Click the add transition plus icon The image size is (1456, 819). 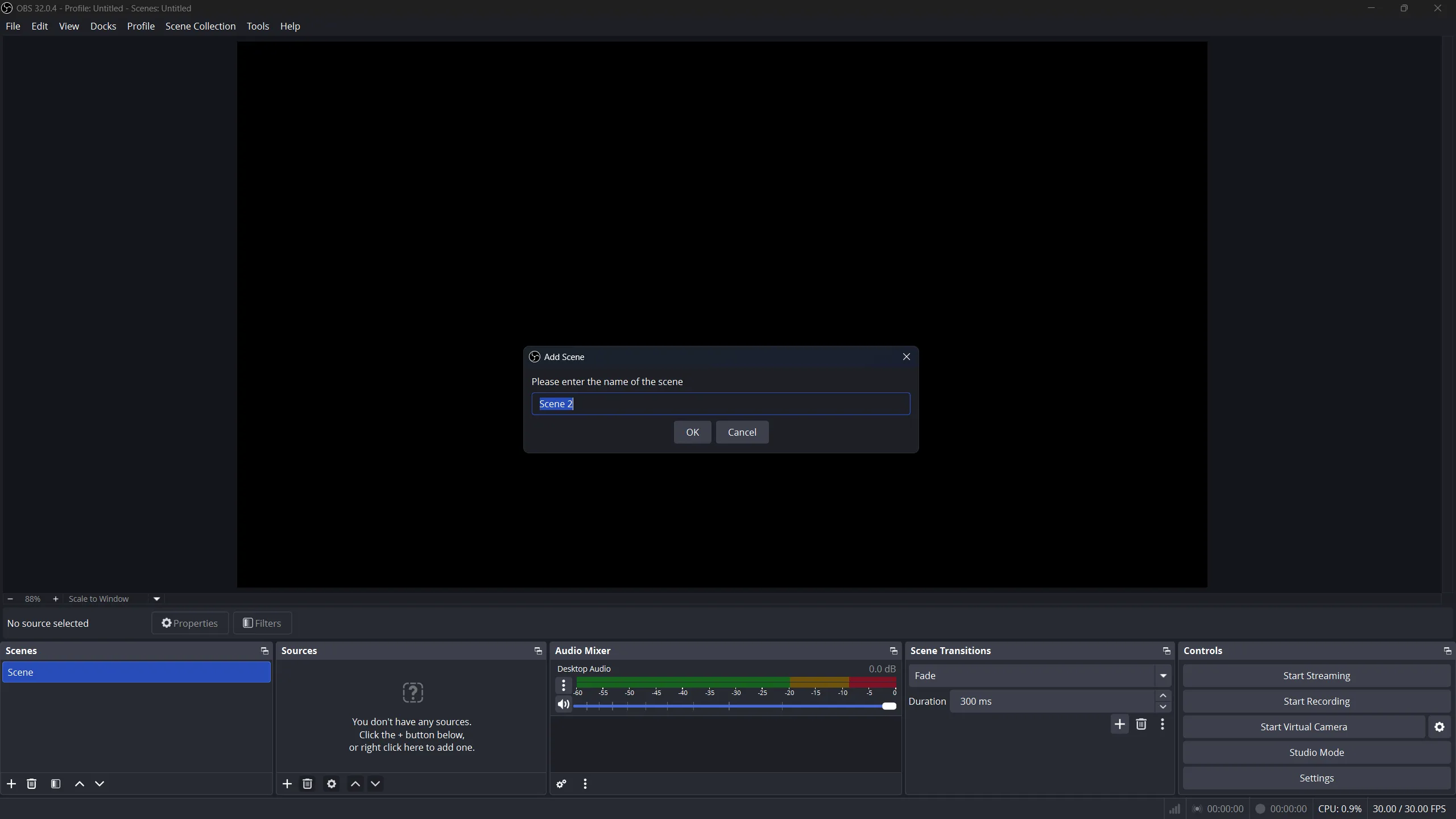[1119, 724]
